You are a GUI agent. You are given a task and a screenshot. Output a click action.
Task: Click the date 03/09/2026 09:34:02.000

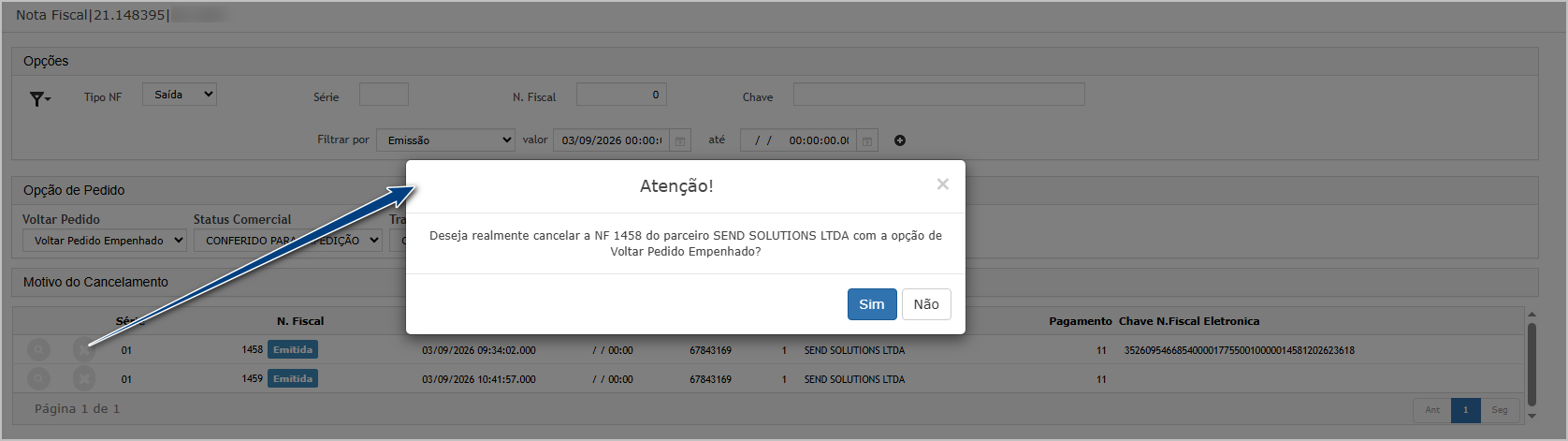point(479,350)
